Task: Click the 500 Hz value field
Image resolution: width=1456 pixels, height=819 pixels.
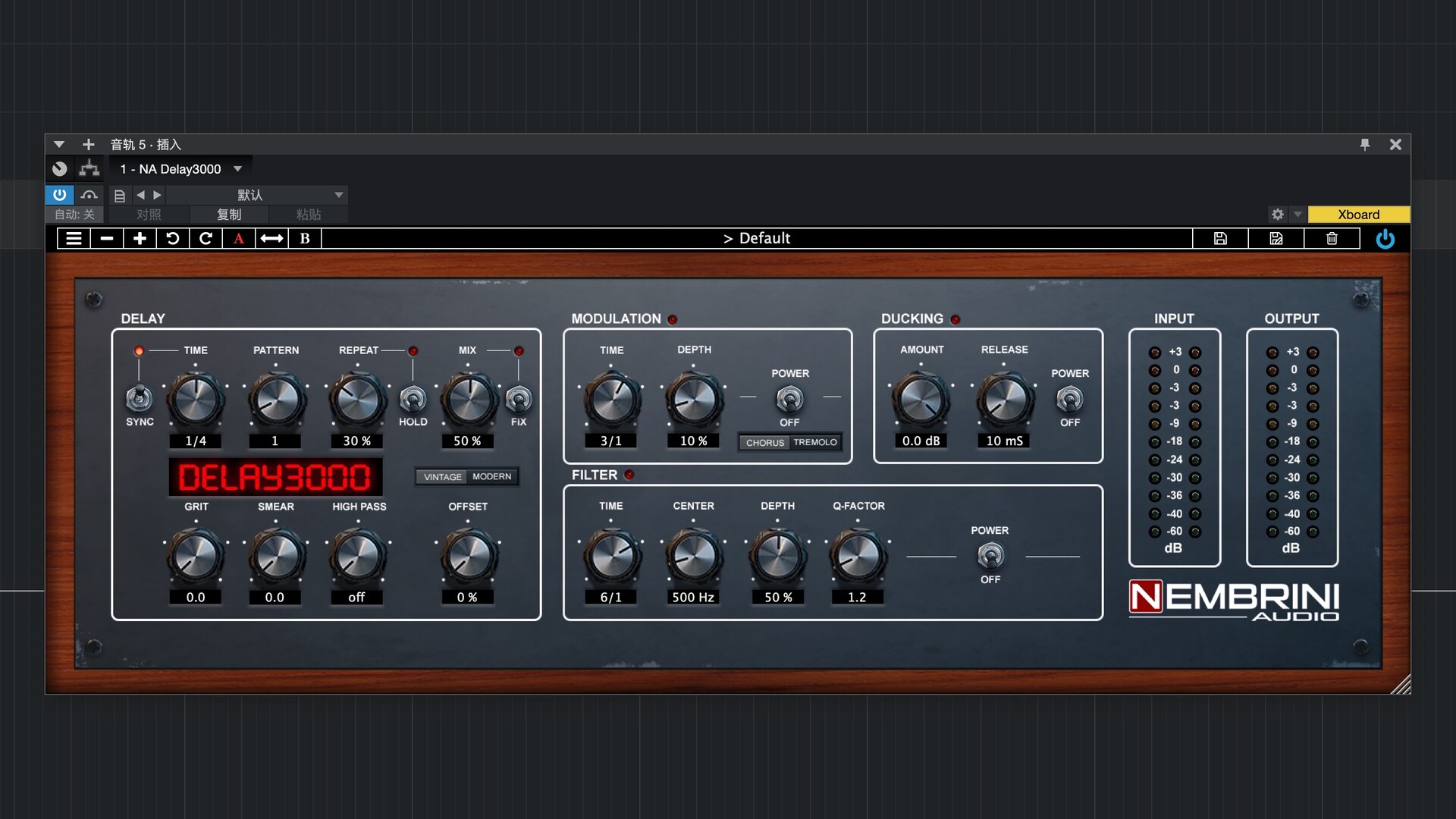Action: pyautogui.click(x=693, y=598)
